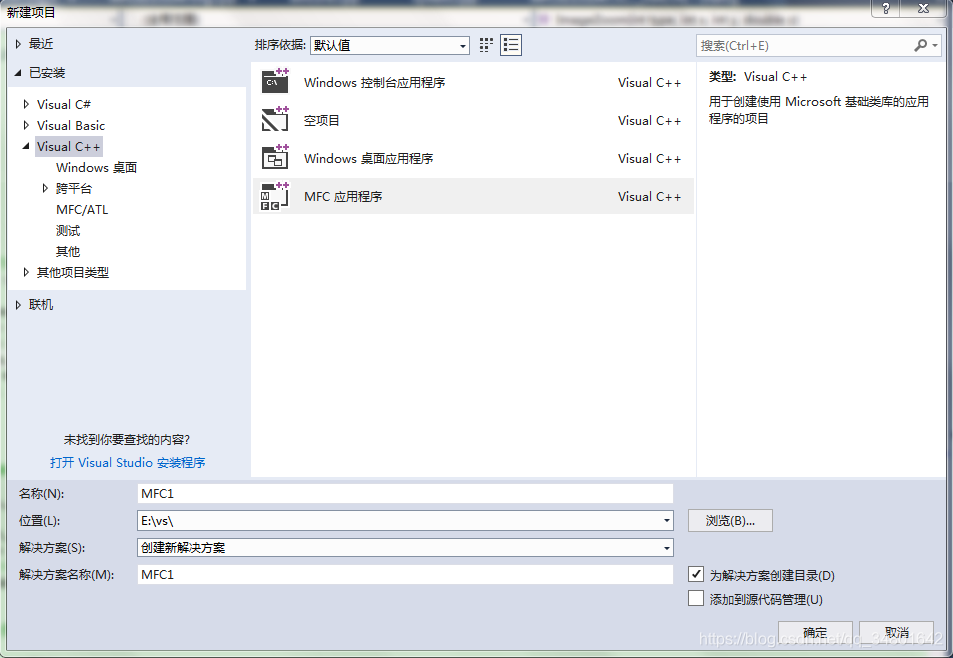
Task: Open the solution 创建新解决方案 dropdown
Action: click(666, 548)
